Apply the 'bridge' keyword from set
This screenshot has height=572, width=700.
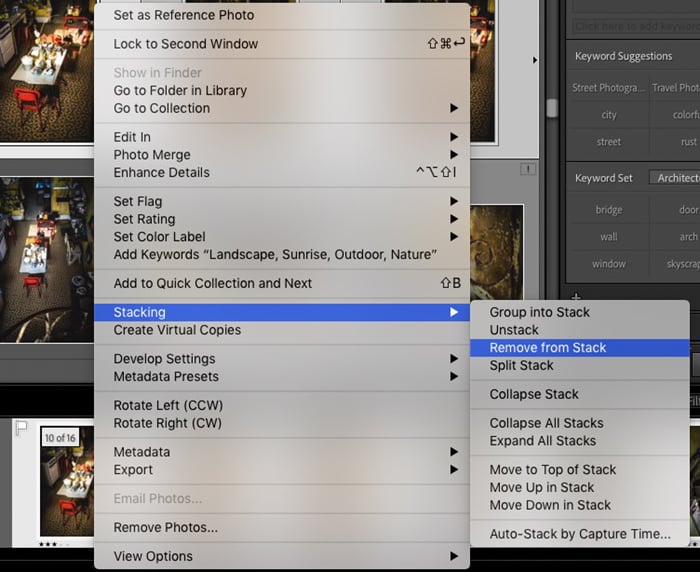(x=608, y=210)
